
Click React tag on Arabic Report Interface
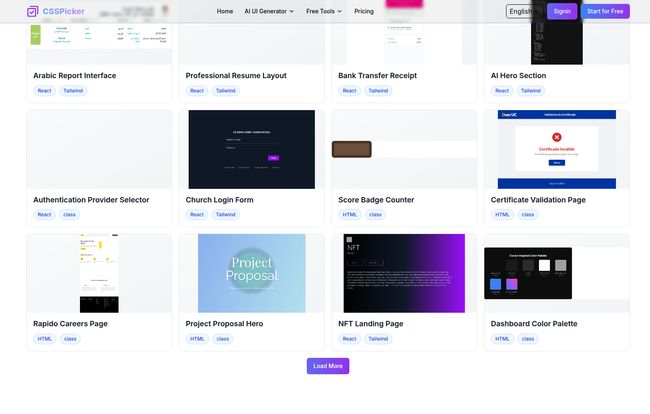click(x=44, y=91)
